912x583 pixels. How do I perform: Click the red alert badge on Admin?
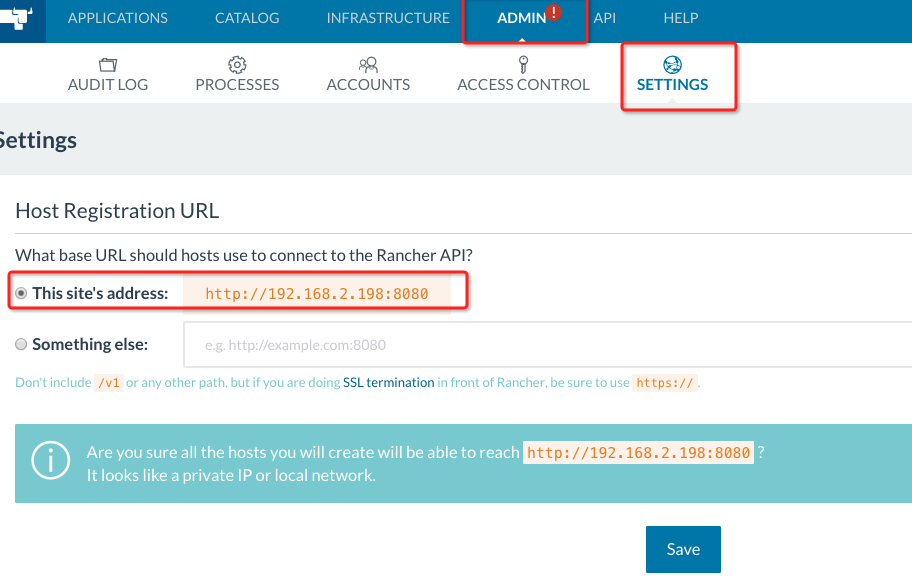point(554,12)
